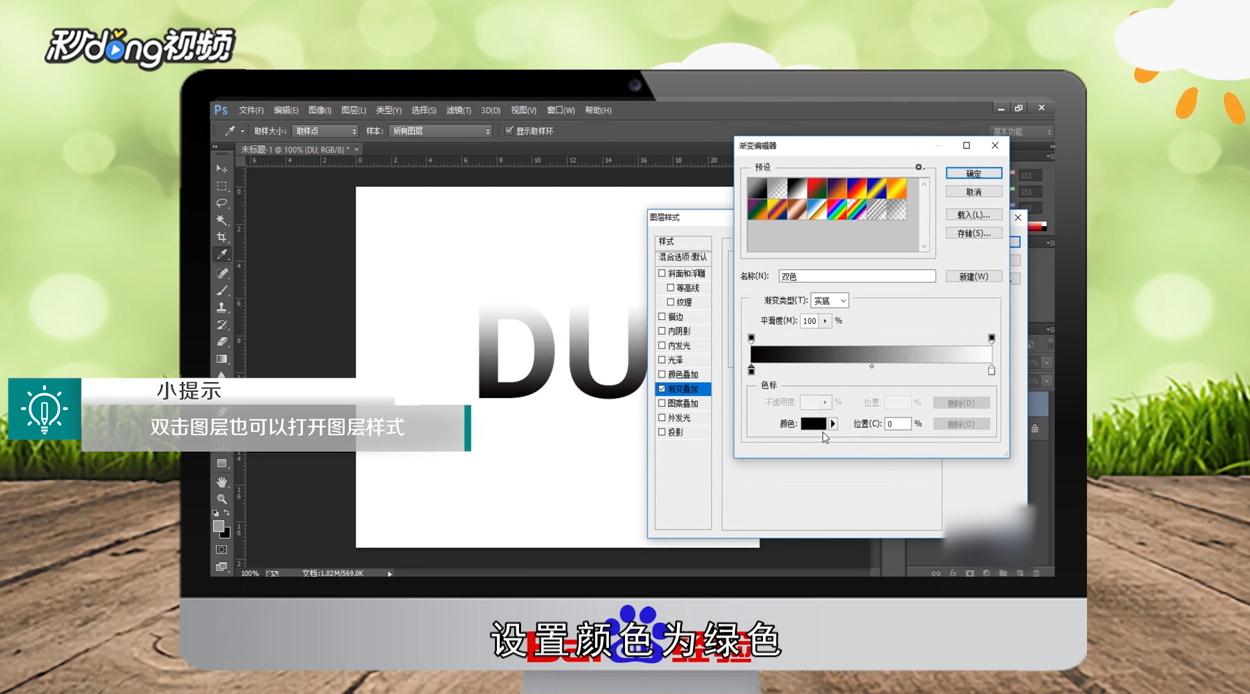Click 存储(S)... button

click(x=974, y=233)
